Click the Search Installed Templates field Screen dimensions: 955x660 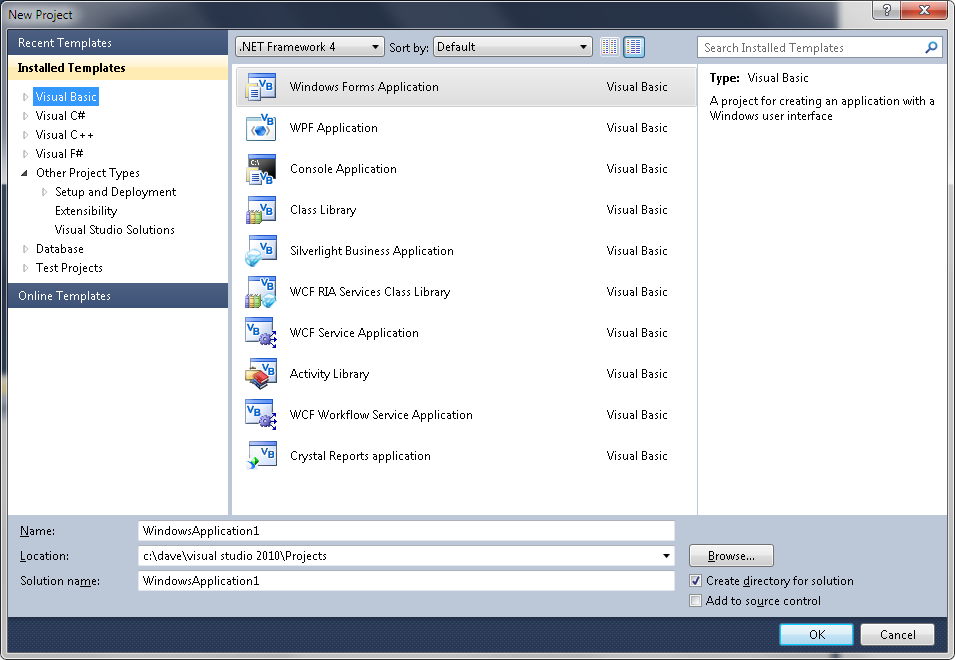click(810, 48)
